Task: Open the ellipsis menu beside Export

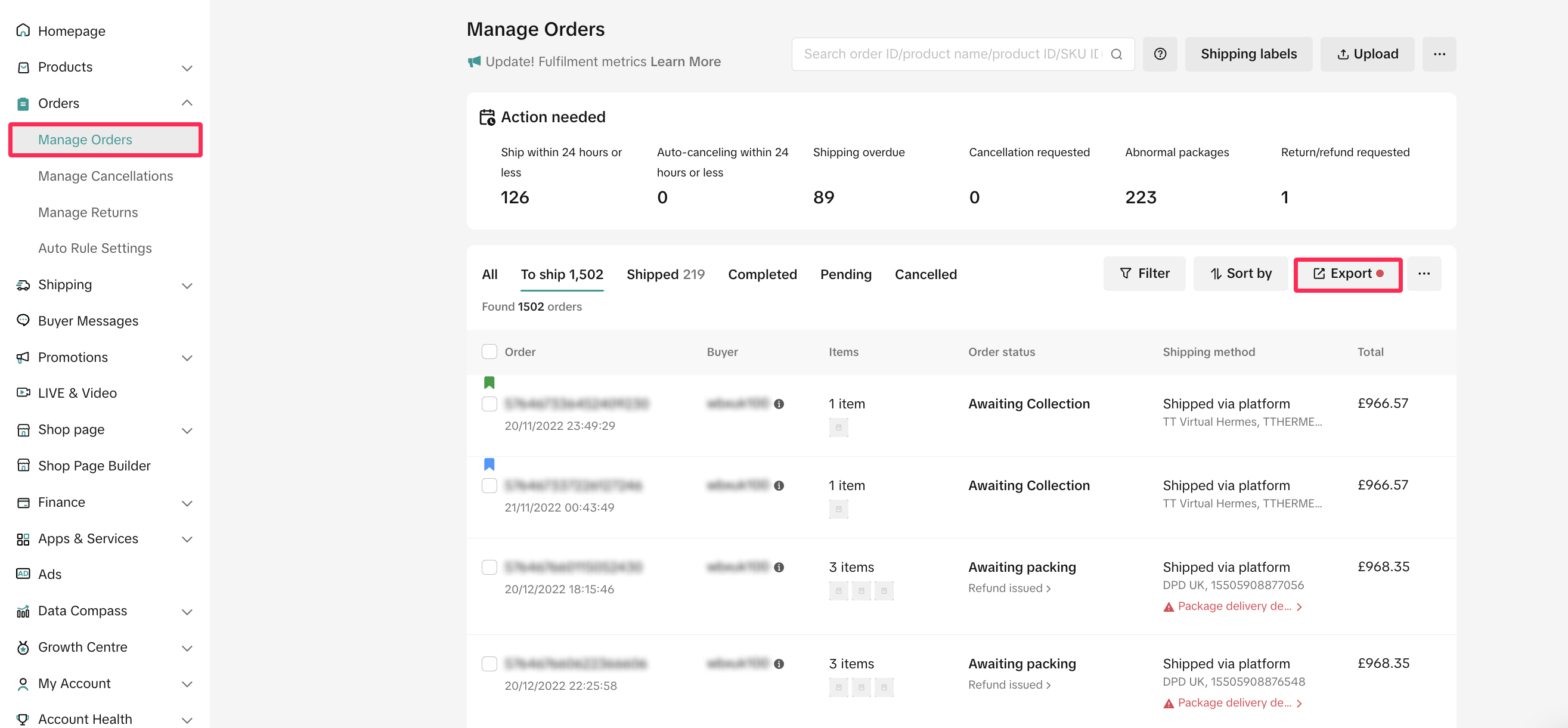Action: [1424, 274]
